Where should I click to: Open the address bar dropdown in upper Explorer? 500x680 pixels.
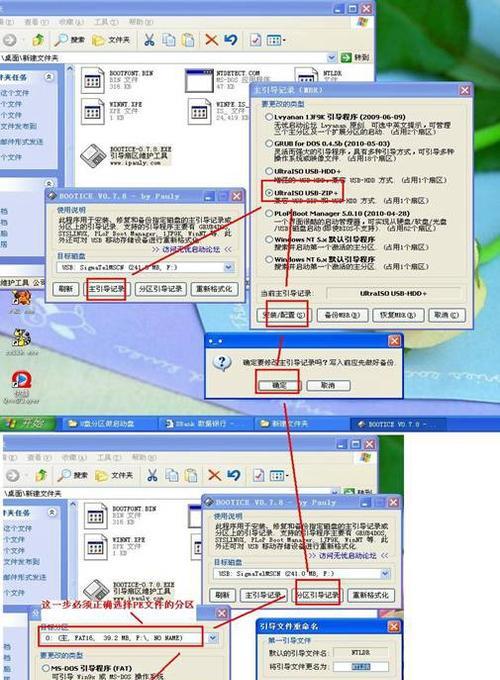point(331,57)
